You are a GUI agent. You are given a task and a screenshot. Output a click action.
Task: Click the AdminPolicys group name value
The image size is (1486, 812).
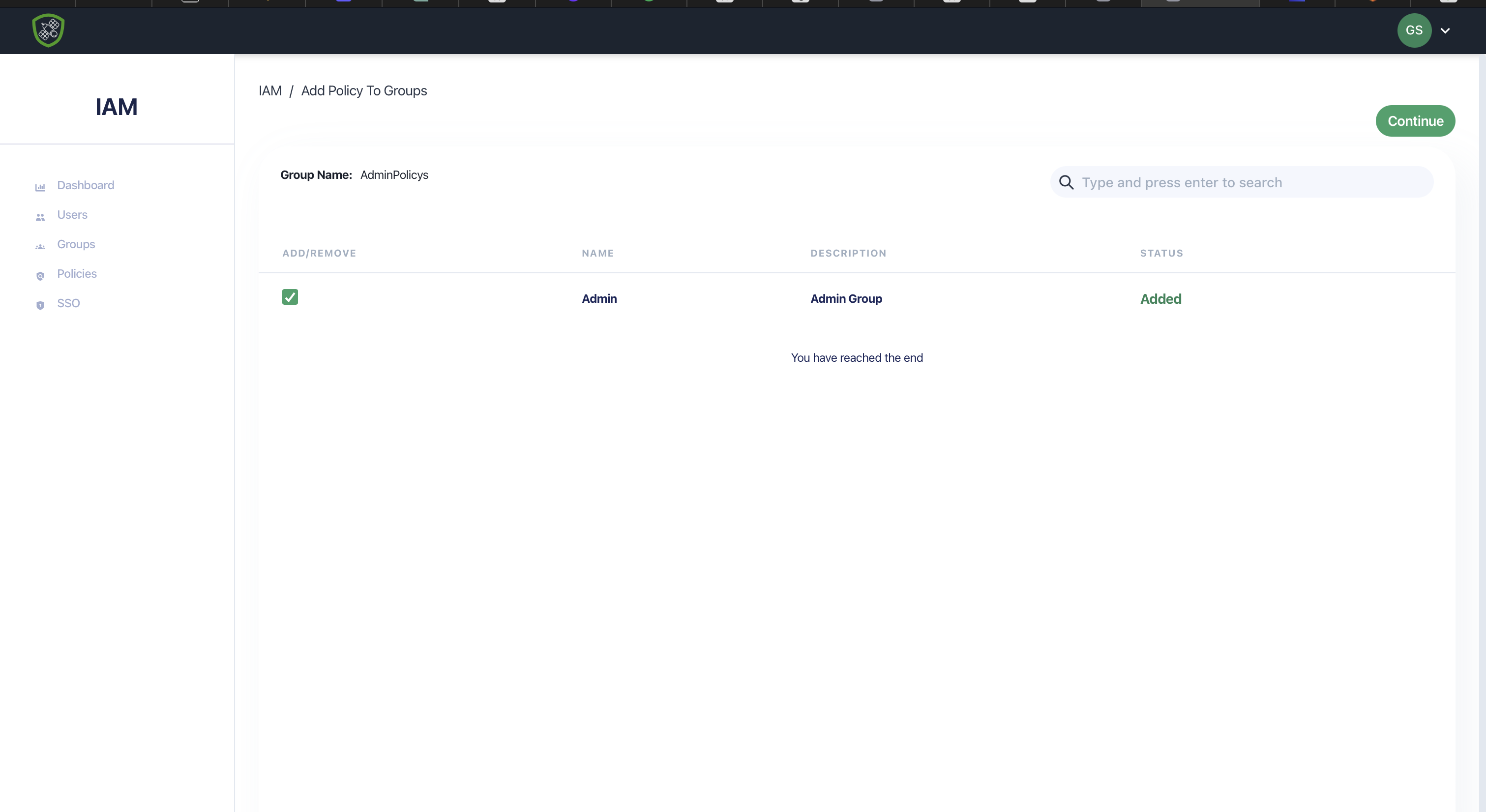point(394,175)
